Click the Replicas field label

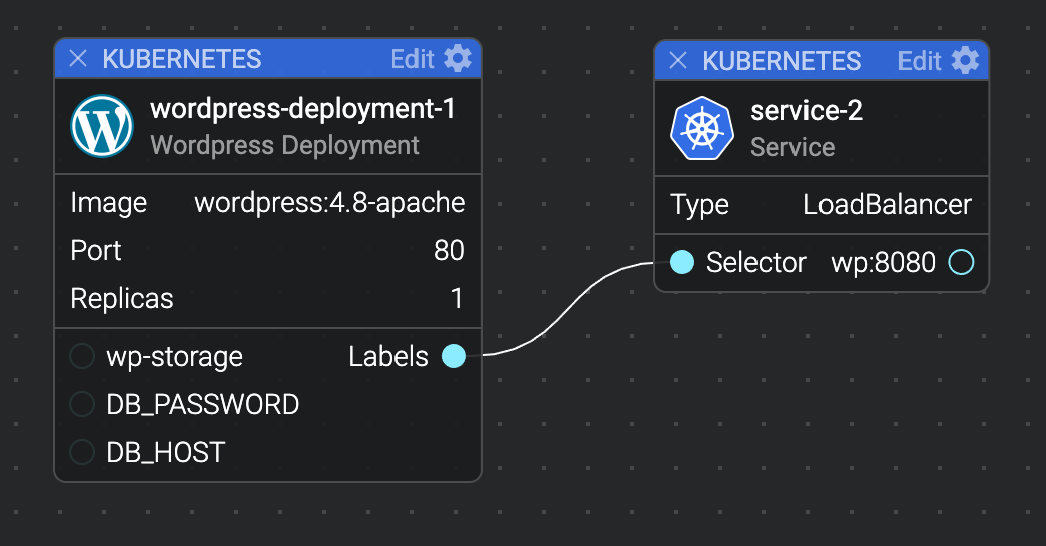121,299
